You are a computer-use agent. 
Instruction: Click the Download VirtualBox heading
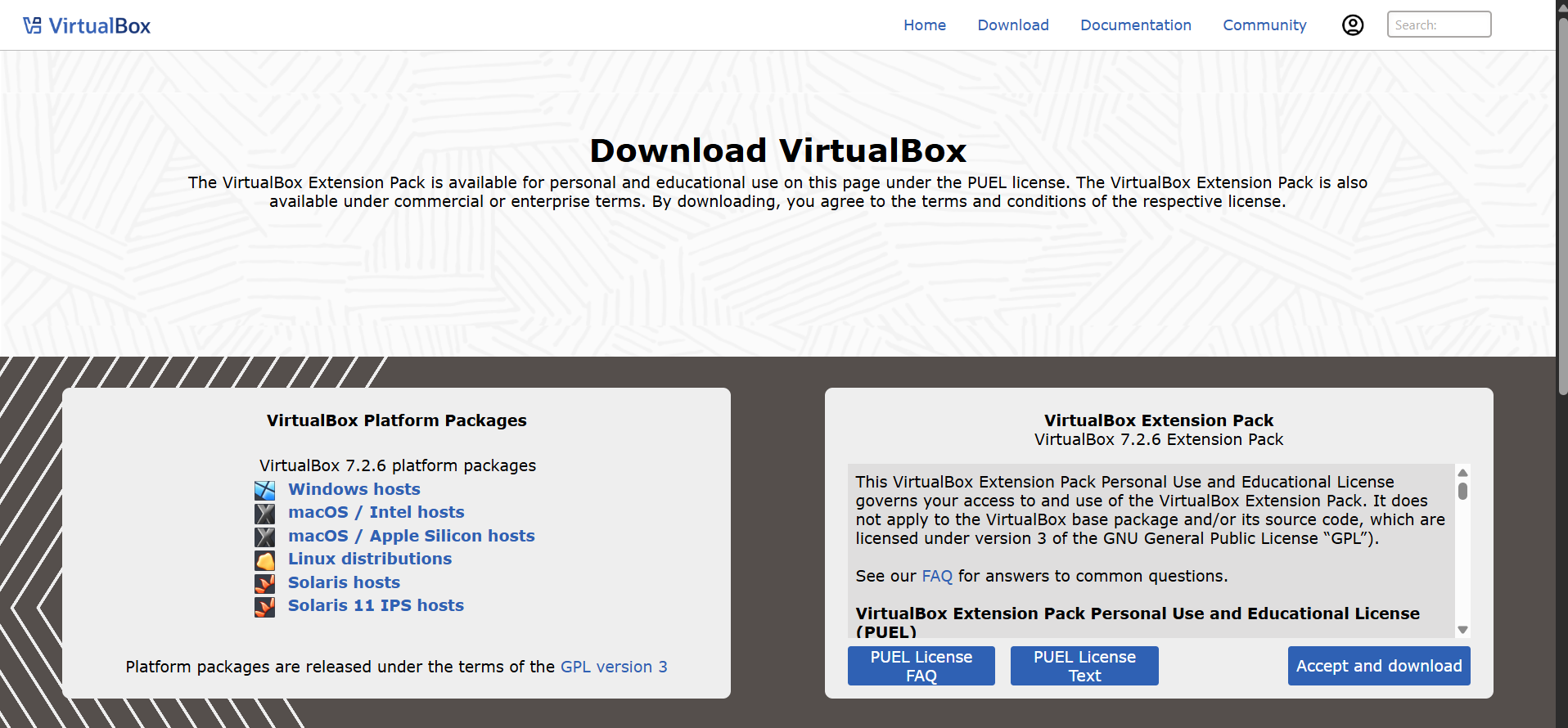778,151
